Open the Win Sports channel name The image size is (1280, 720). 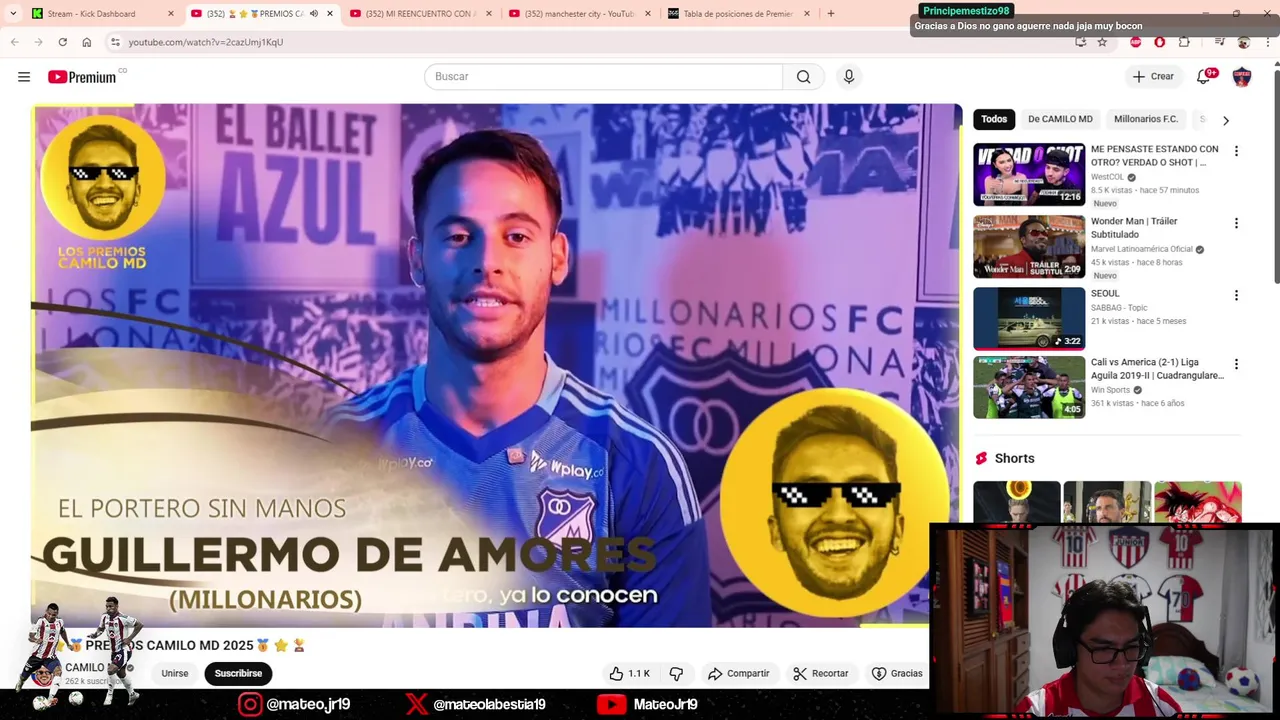tap(1110, 390)
